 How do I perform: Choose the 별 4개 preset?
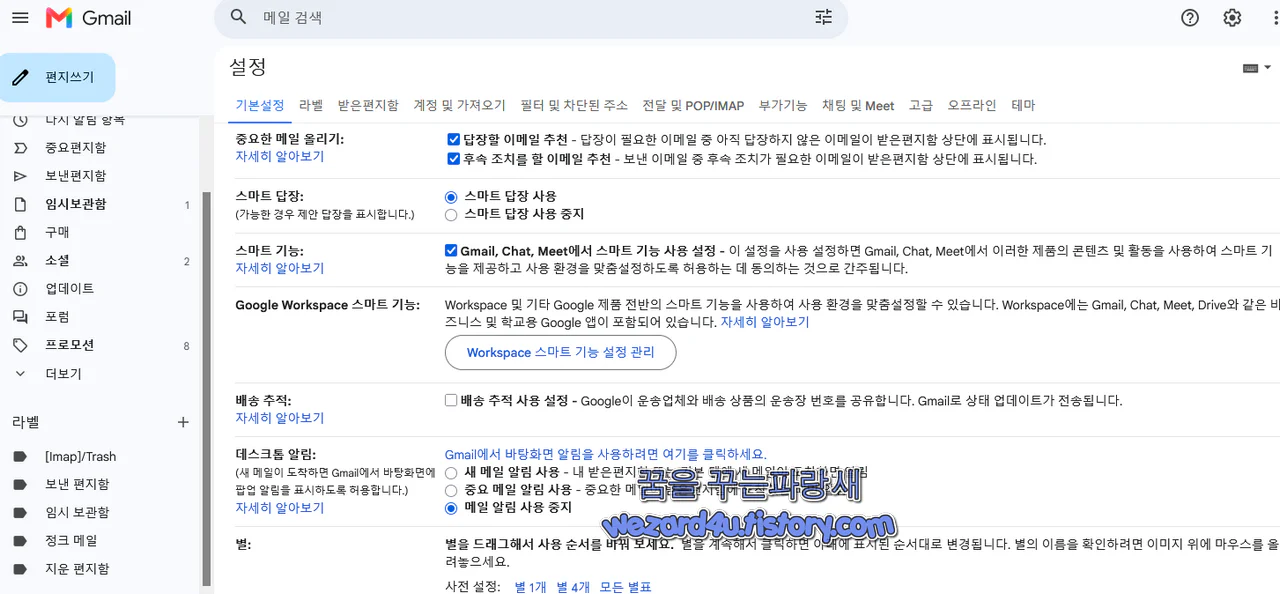[x=573, y=587]
